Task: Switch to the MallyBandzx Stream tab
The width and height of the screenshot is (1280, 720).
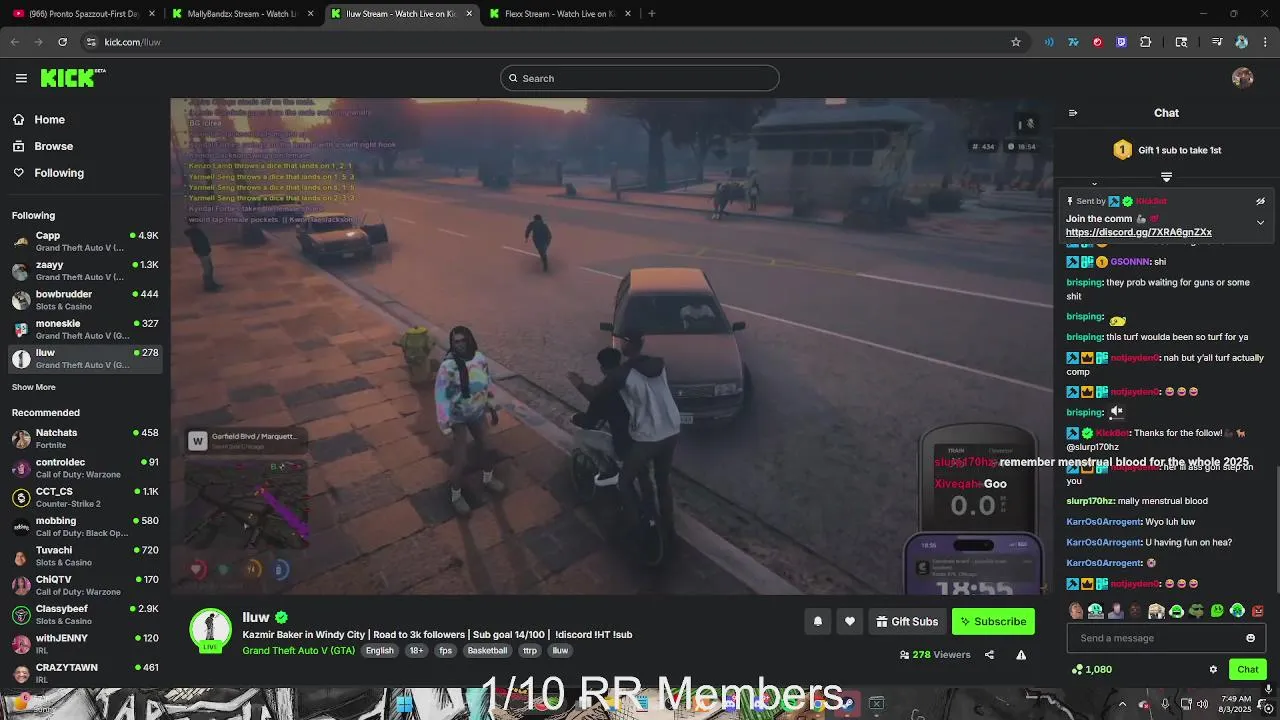Action: 241,14
